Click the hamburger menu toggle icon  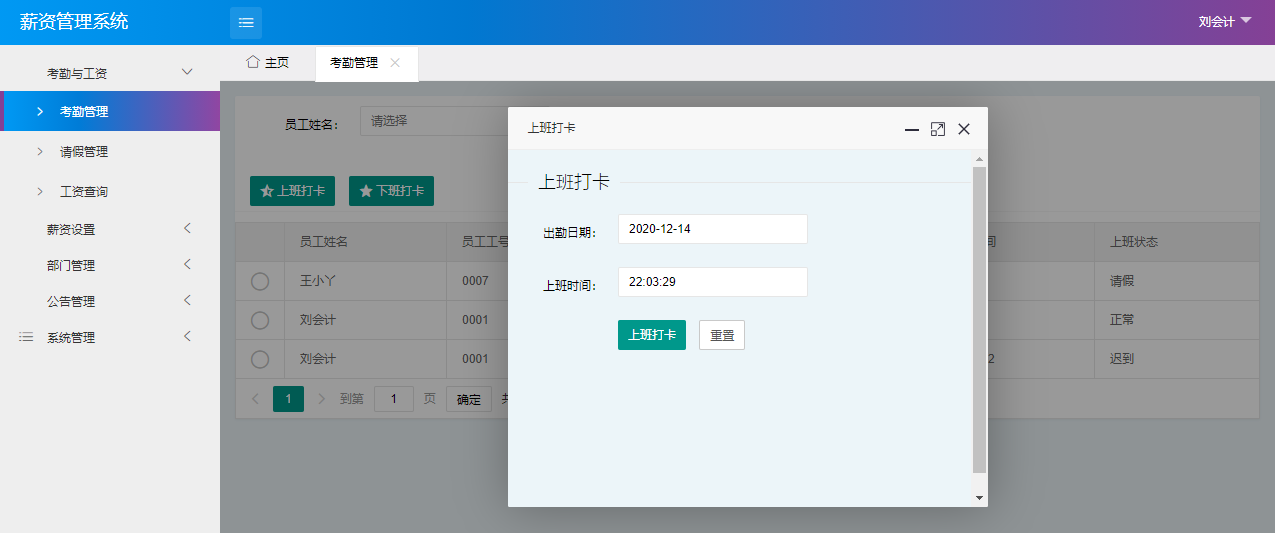(x=246, y=22)
